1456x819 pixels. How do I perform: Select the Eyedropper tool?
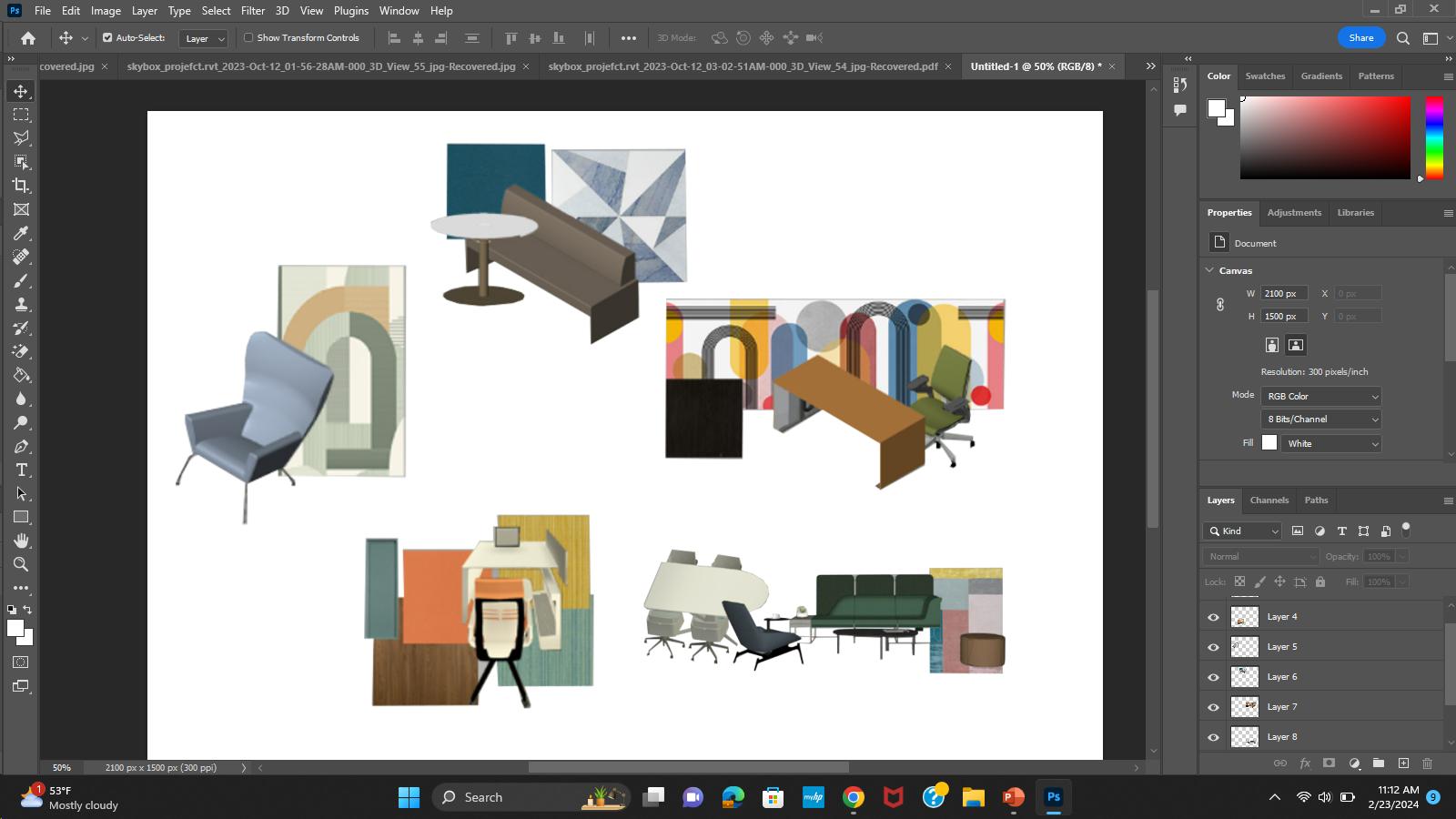click(x=21, y=233)
